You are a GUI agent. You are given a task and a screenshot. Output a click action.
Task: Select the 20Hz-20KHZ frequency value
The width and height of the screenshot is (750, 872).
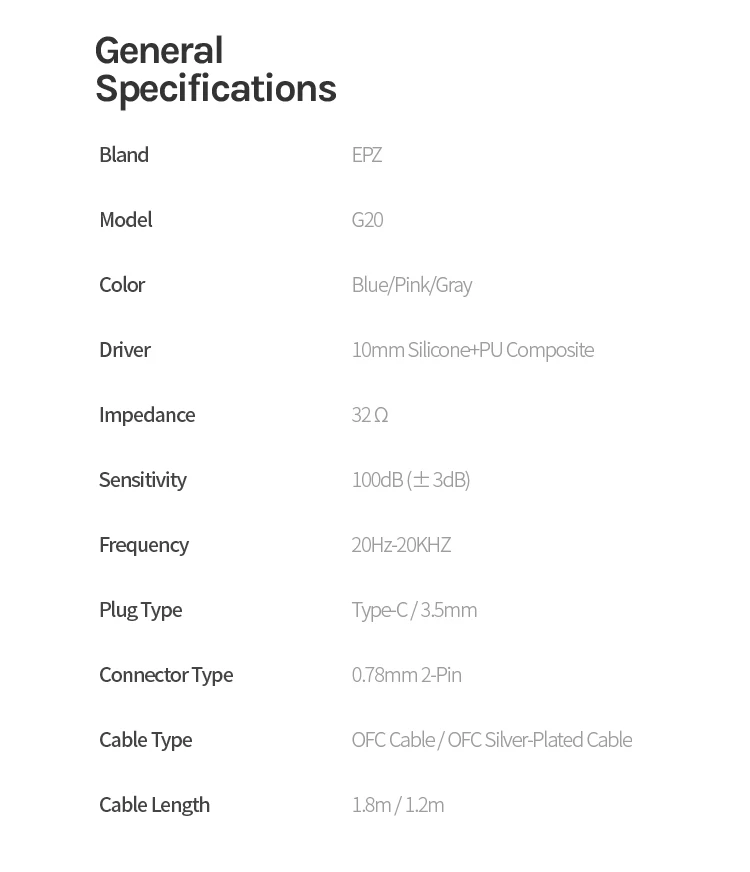(x=401, y=545)
